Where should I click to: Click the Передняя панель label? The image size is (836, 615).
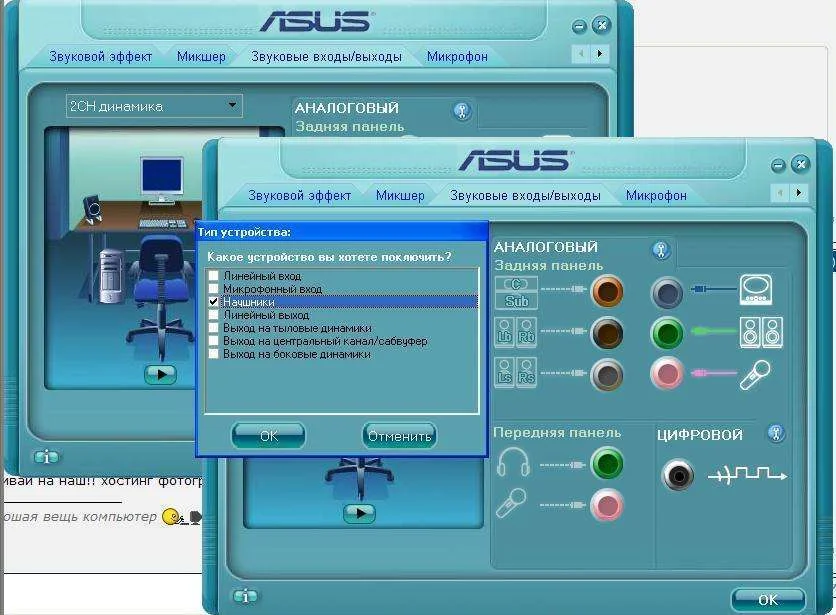[557, 433]
